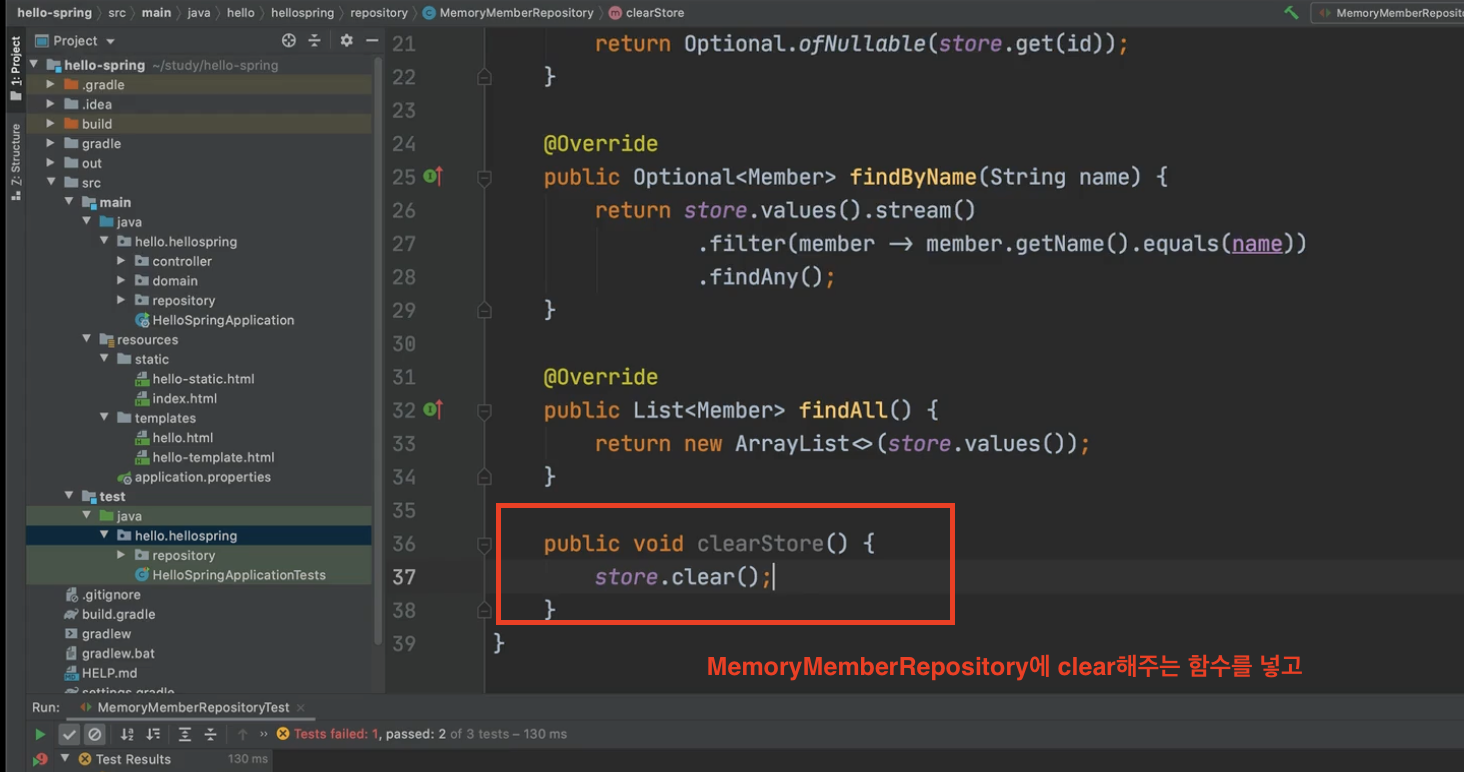Screen dimensions: 1464x772
Task: Click the previous failed test up arrow
Action: click(x=242, y=734)
